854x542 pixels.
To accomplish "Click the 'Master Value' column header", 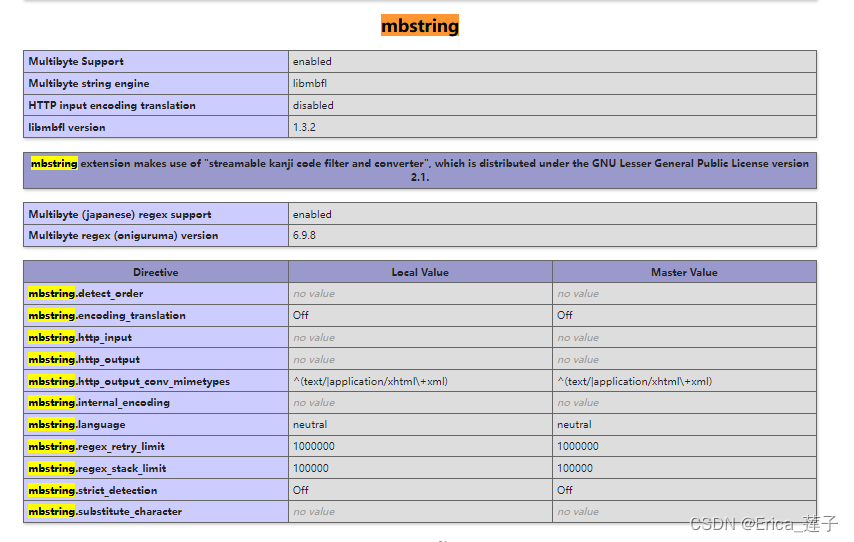I will coord(684,272).
